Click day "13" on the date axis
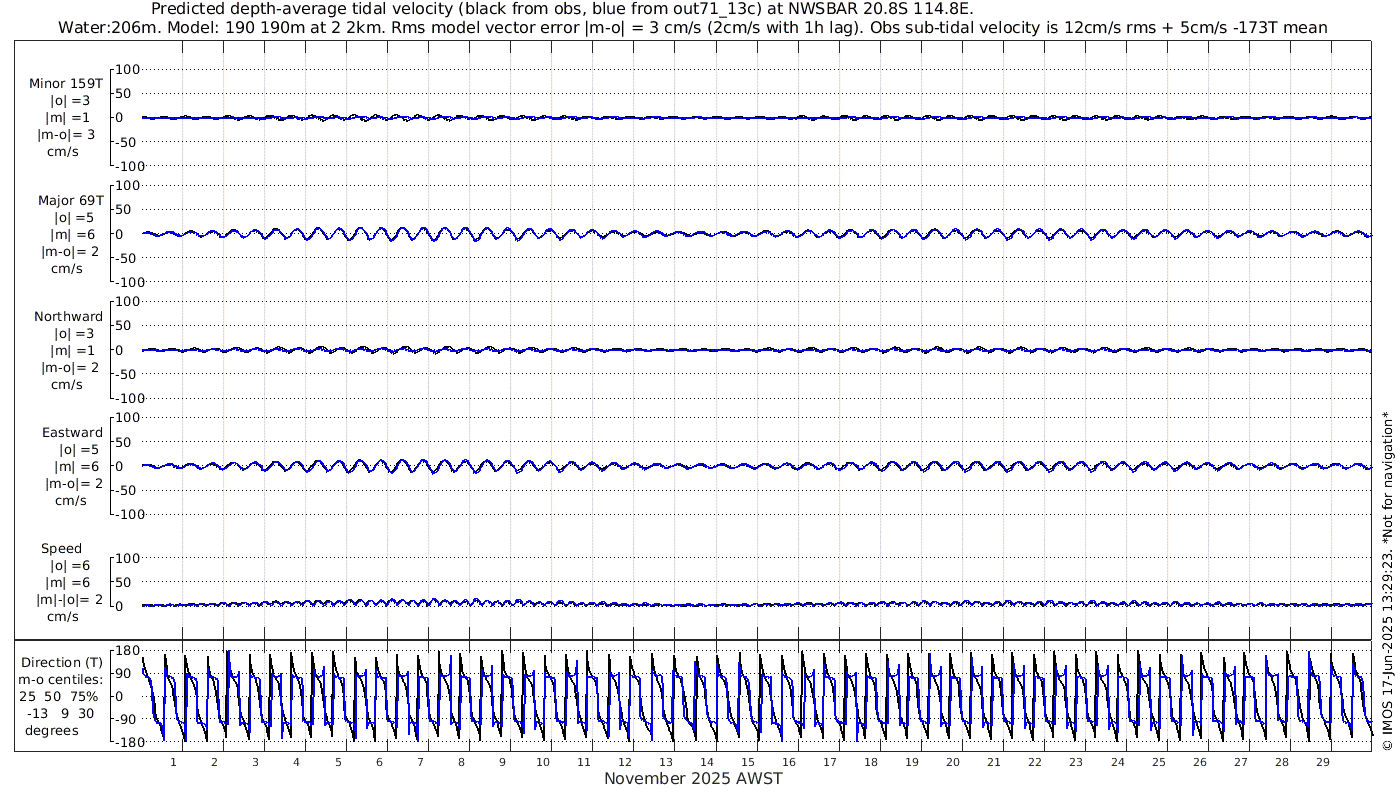The height and width of the screenshot is (800, 1400). tap(666, 762)
